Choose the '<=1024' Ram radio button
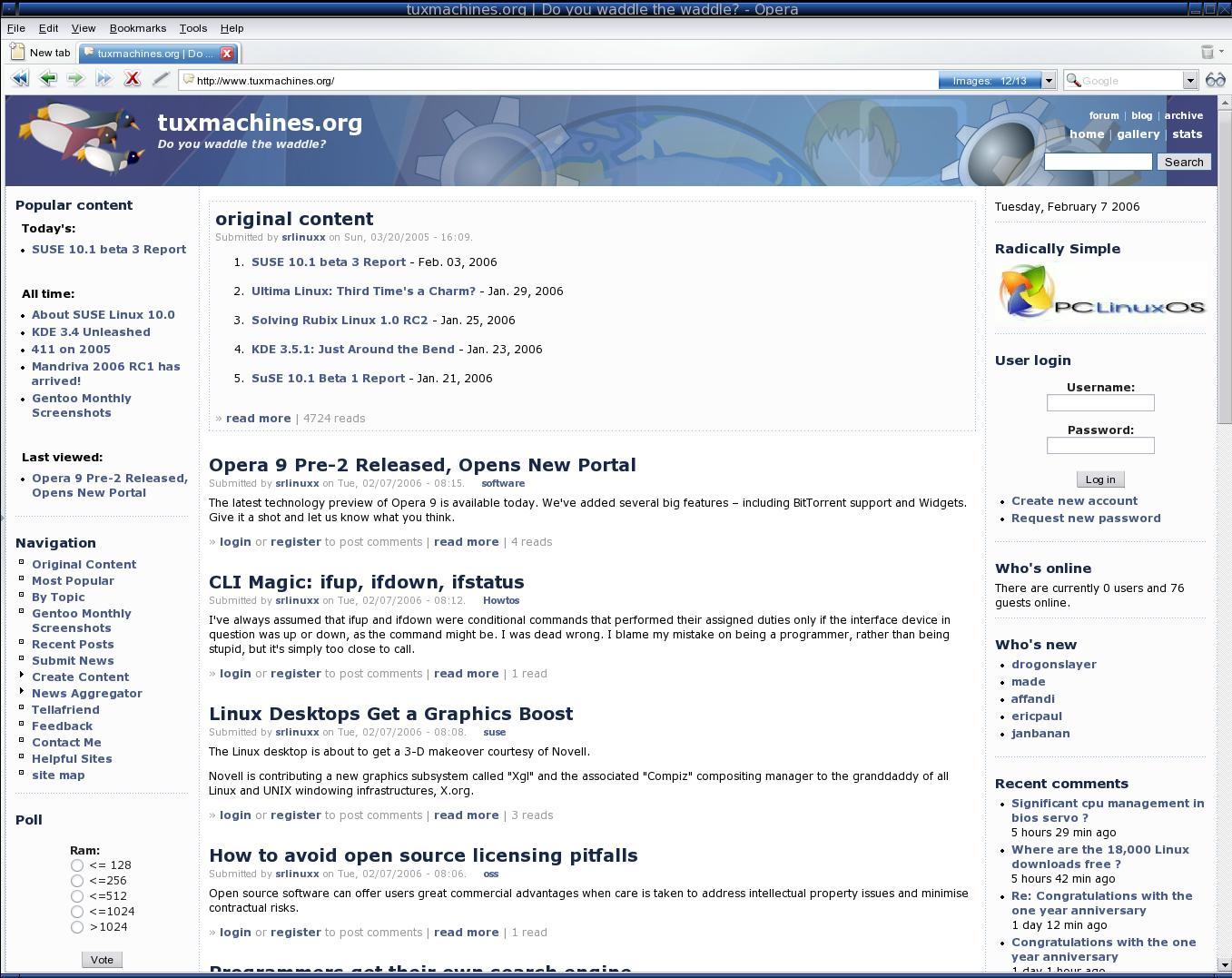Screen dimensions: 1232x978 (77, 912)
